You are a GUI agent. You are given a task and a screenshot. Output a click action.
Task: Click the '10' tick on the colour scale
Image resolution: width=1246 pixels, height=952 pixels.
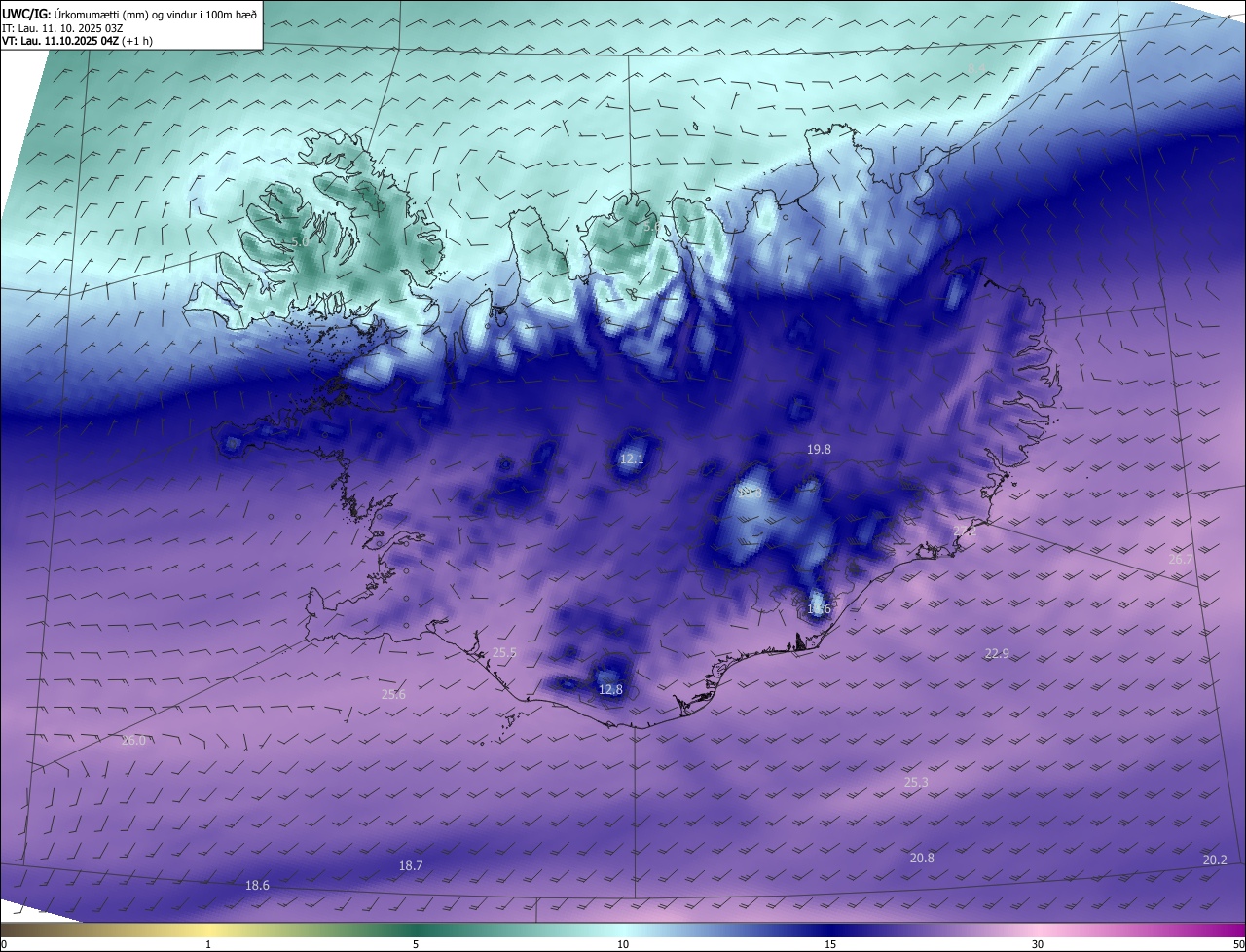[623, 944]
